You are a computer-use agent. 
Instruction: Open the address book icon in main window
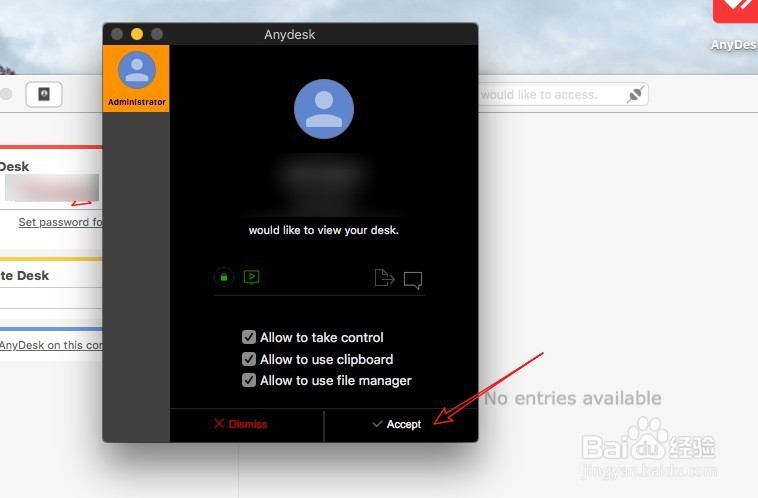click(x=44, y=94)
